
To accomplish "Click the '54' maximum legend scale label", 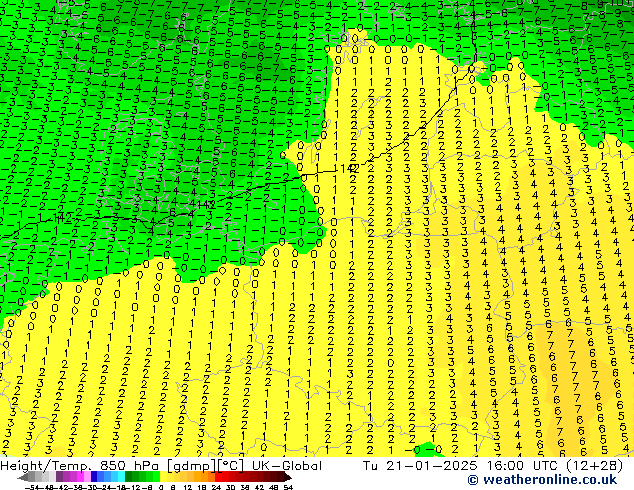I will (288, 488).
